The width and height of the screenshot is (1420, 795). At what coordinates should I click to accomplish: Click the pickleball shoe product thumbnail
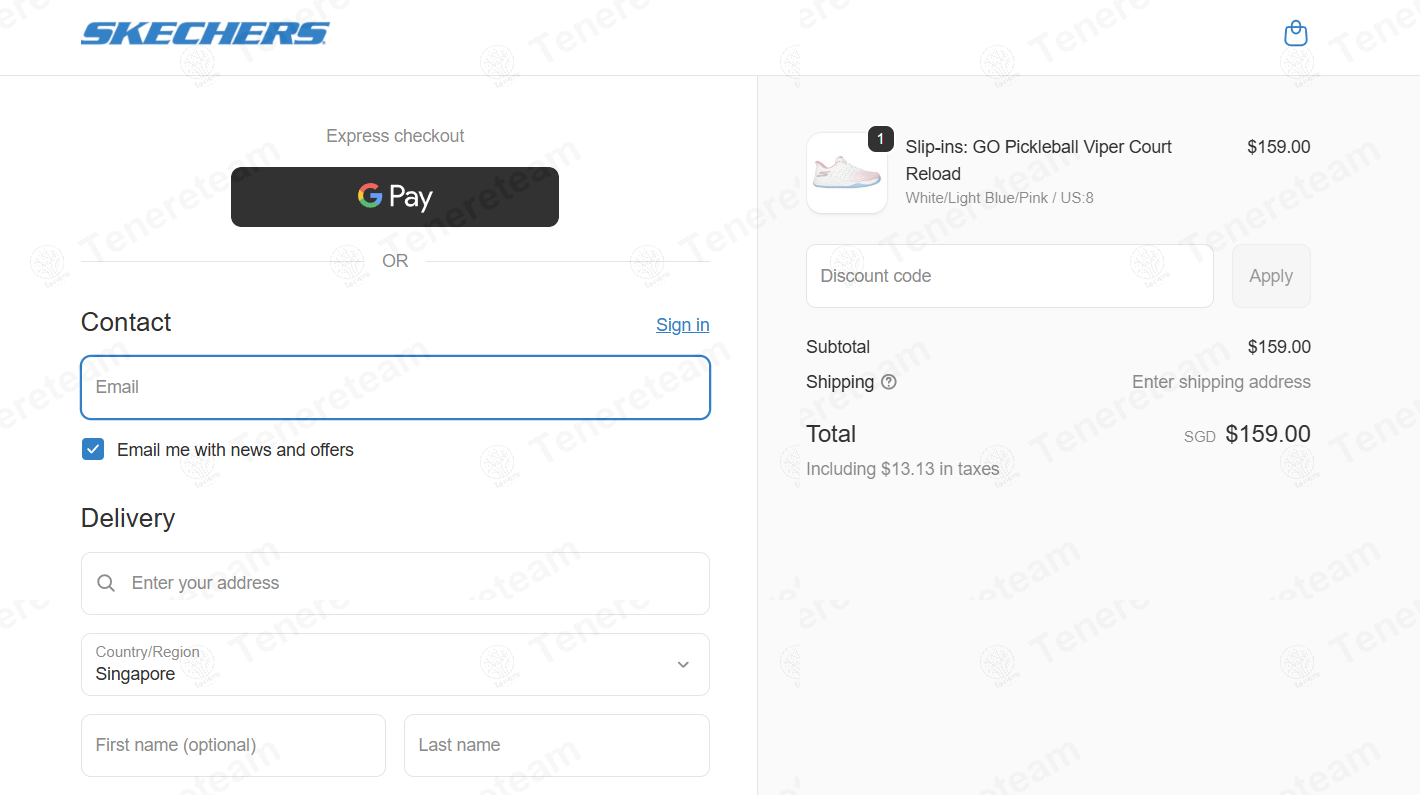pyautogui.click(x=847, y=173)
